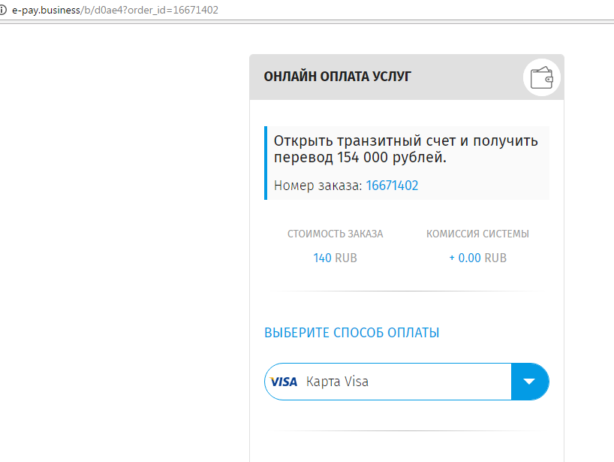Click order number link 16671402
Image resolution: width=614 pixels, height=462 pixels.
tap(392, 185)
